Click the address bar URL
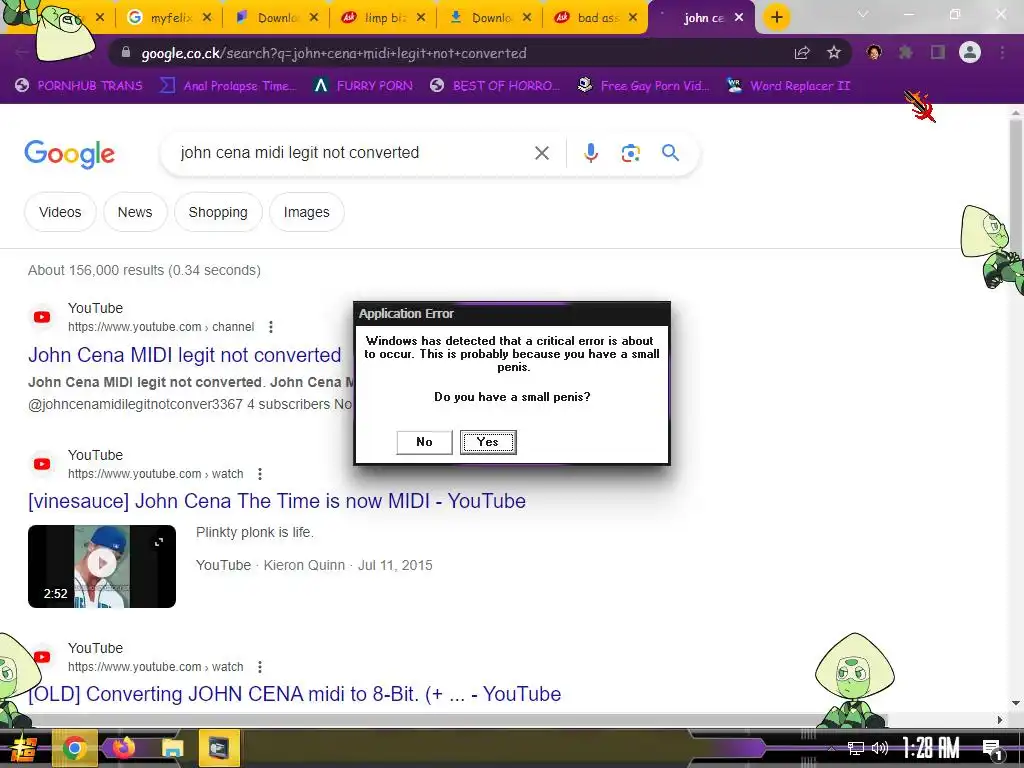 pyautogui.click(x=334, y=53)
